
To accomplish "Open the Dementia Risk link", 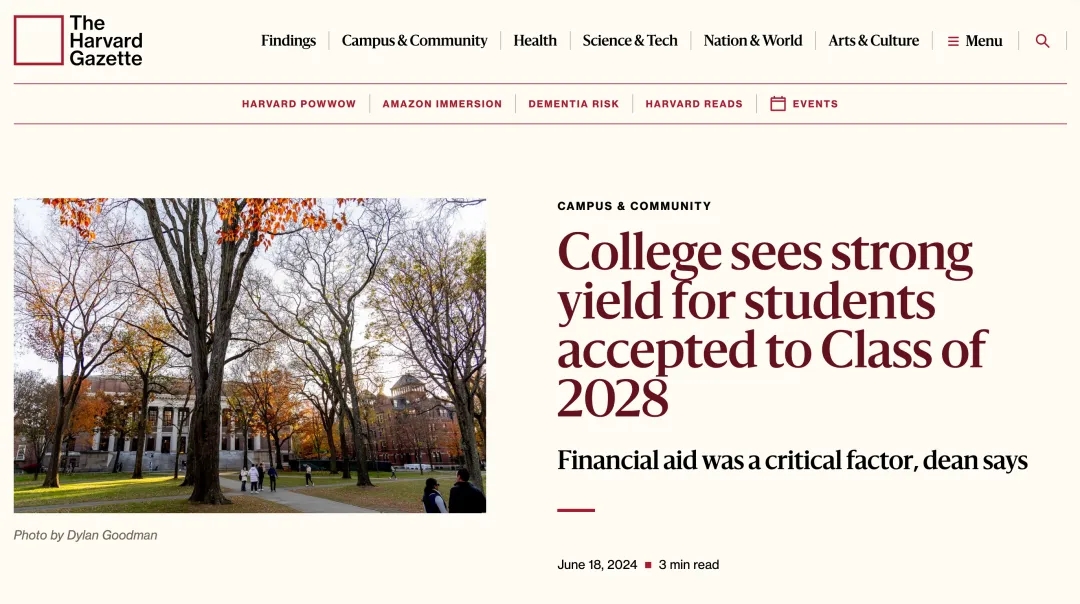I will pos(574,104).
